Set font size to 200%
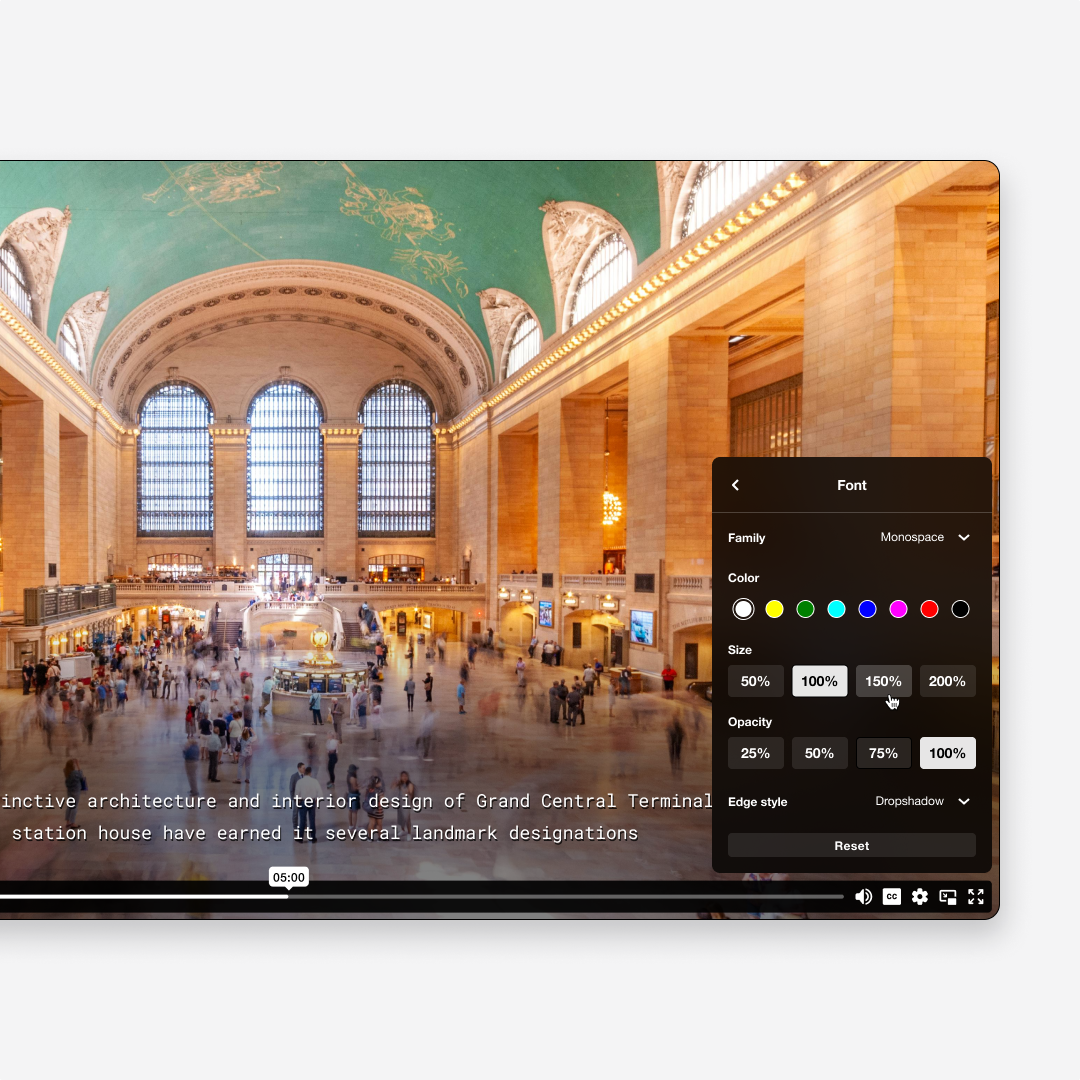The image size is (1080, 1080). 948,681
